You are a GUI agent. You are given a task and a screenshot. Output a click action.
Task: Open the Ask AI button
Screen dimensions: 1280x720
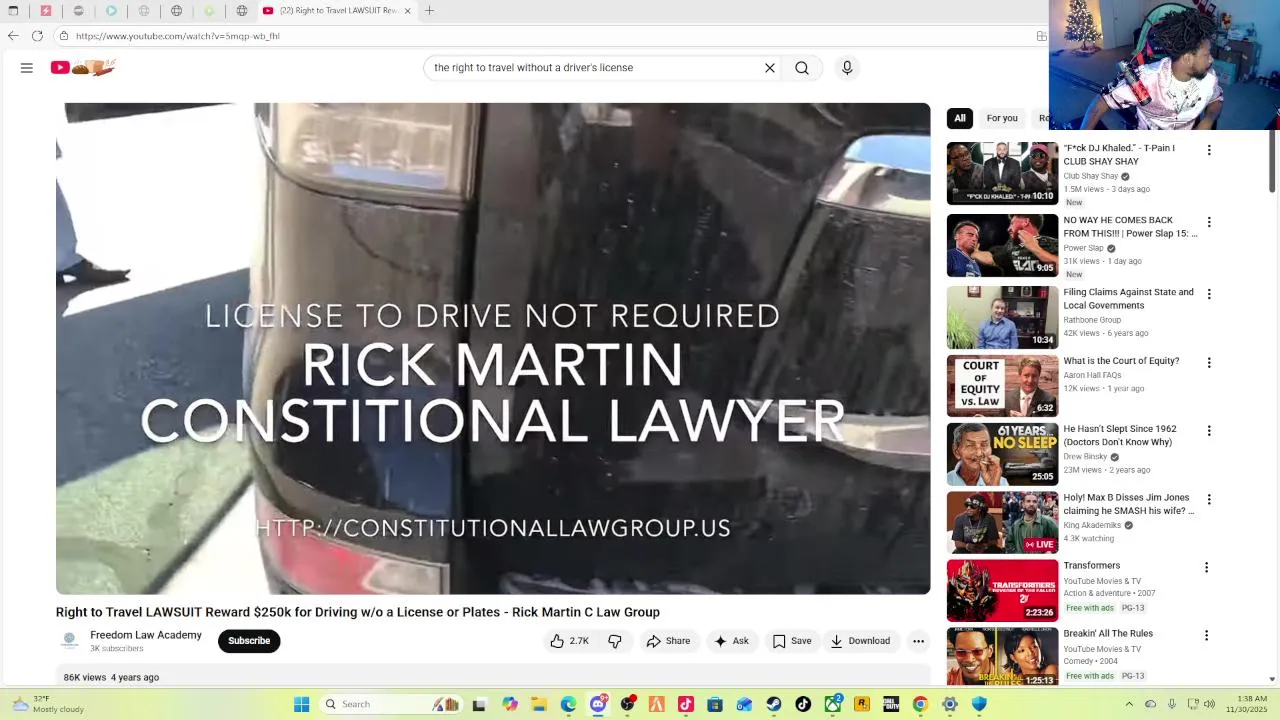pyautogui.click(x=731, y=641)
